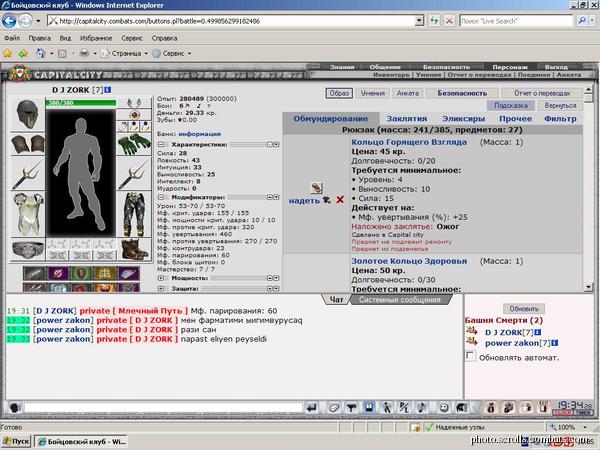Open the address bar dropdown arrow

coord(419,21)
